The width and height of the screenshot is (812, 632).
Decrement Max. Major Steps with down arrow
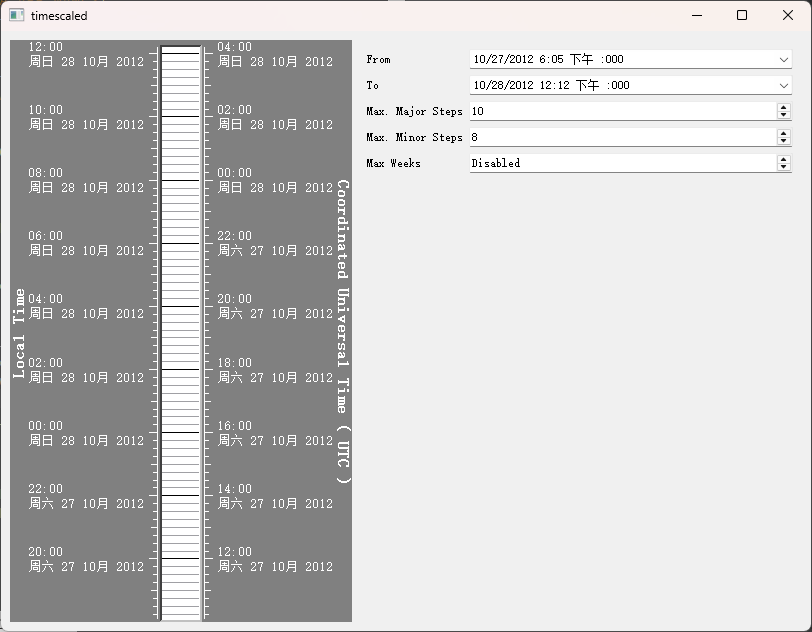784,115
